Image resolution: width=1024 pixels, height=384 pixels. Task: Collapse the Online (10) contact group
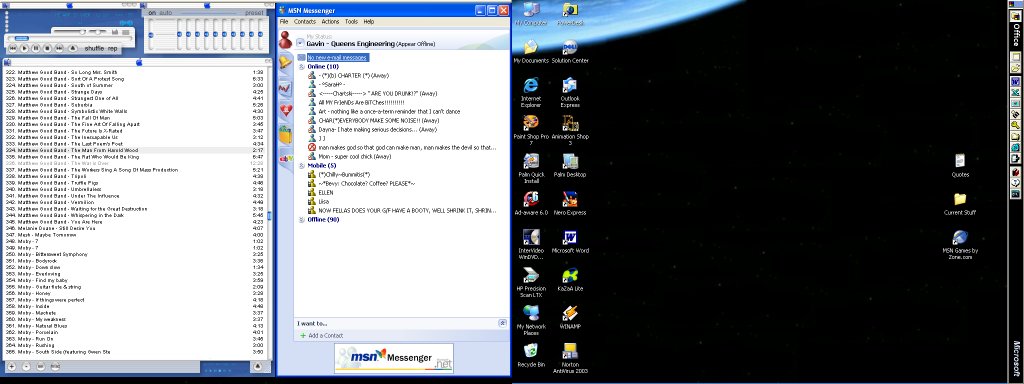[302, 67]
